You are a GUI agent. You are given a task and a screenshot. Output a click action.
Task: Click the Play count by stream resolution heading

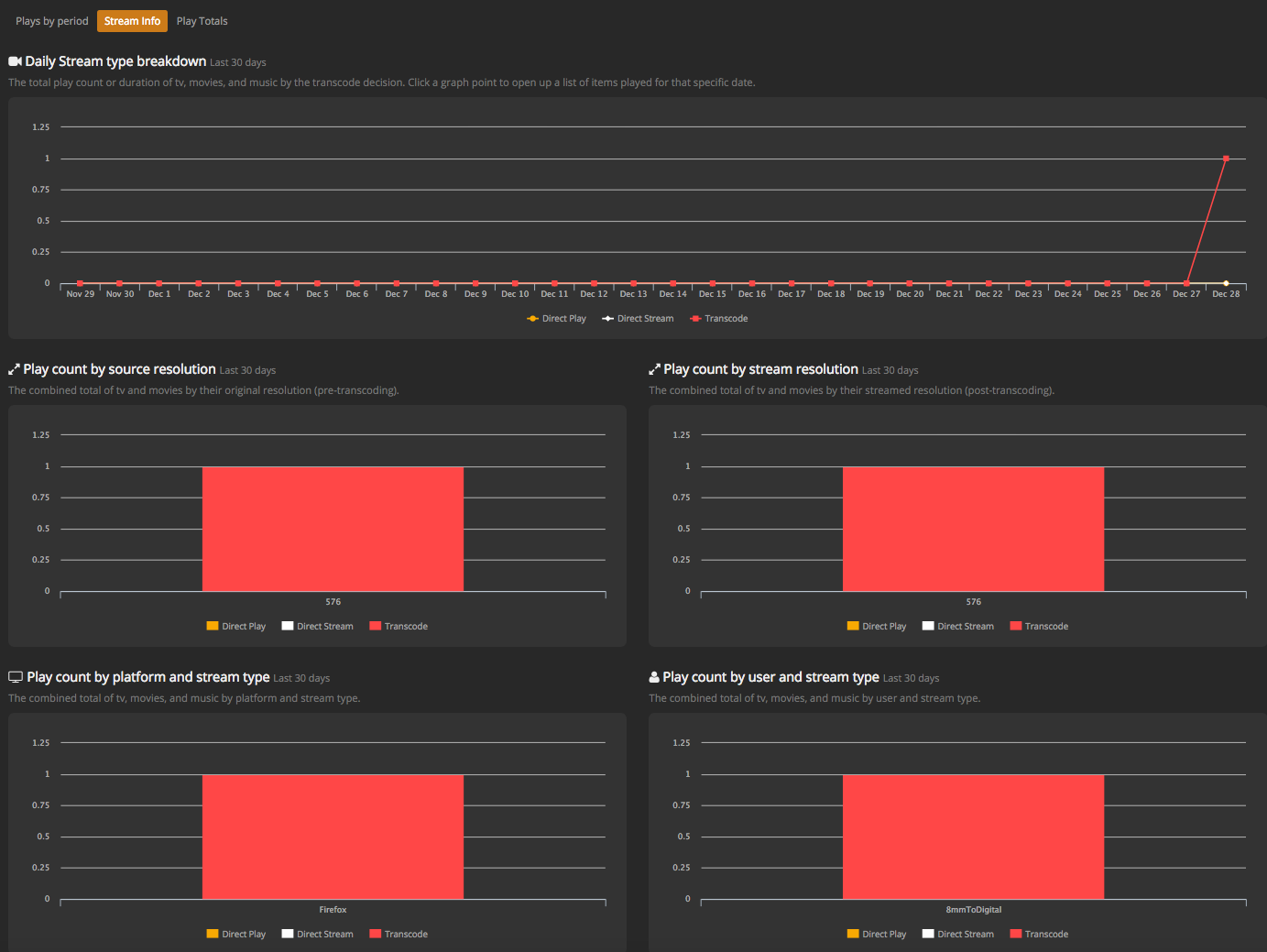[x=760, y=369]
